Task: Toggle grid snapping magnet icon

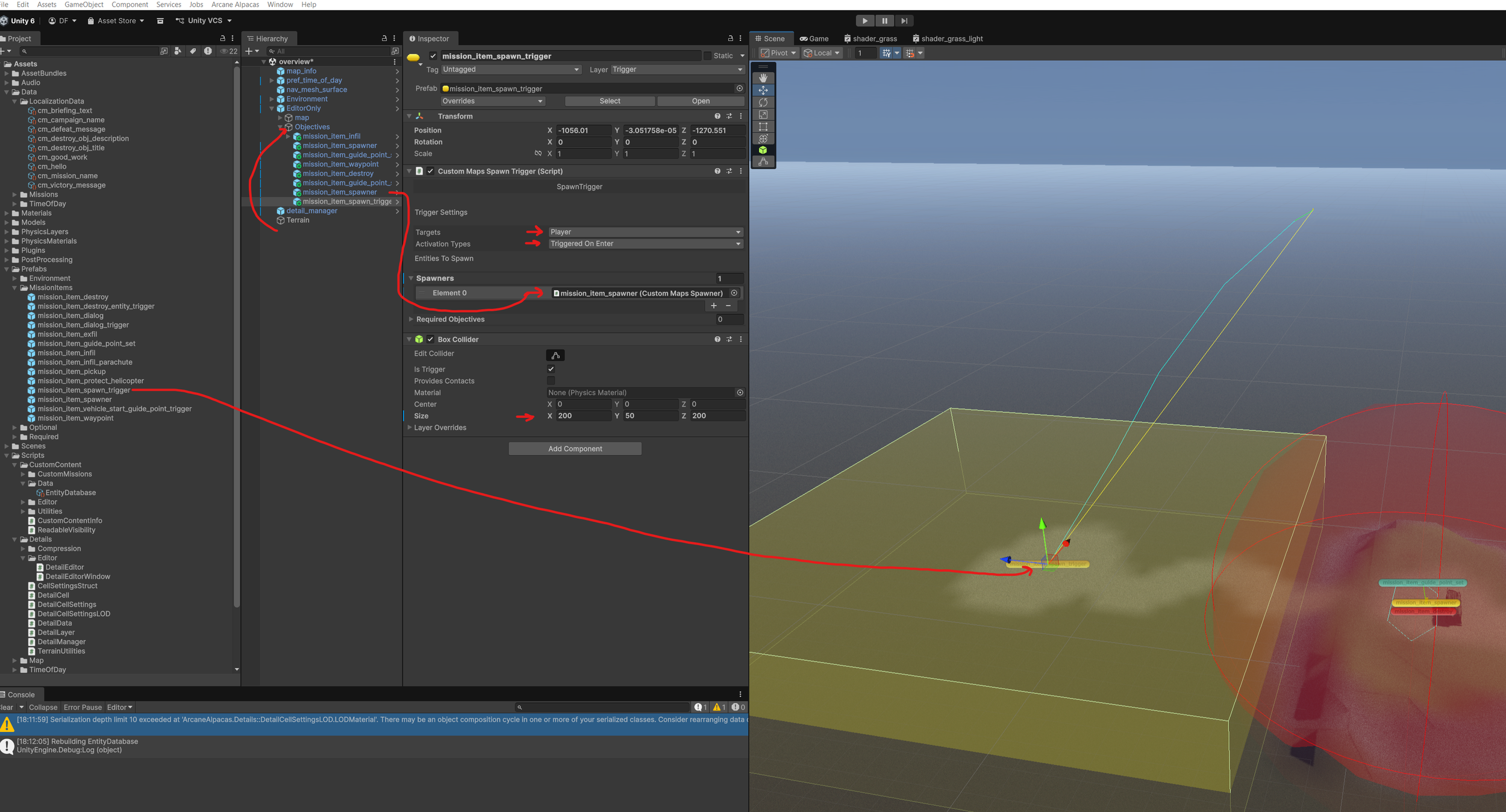Action: click(910, 53)
